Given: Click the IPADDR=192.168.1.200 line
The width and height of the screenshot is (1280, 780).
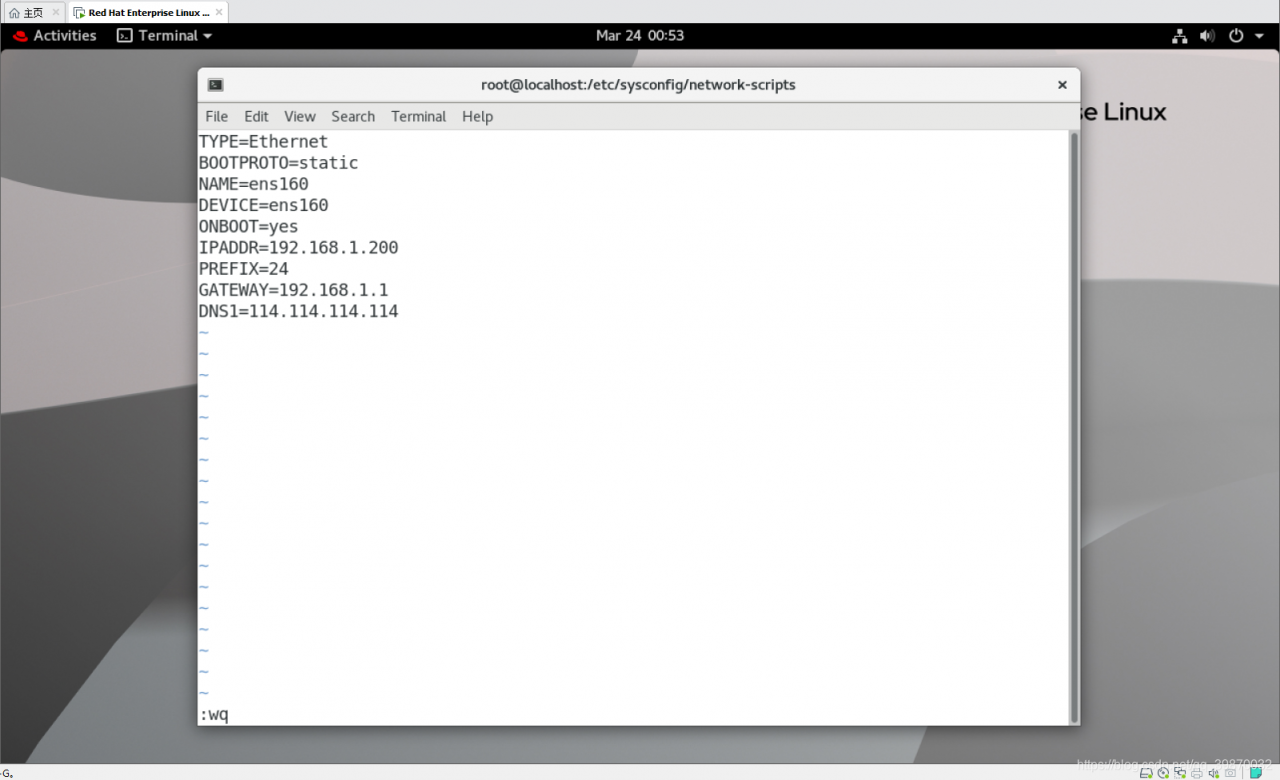Looking at the screenshot, I should 299,248.
